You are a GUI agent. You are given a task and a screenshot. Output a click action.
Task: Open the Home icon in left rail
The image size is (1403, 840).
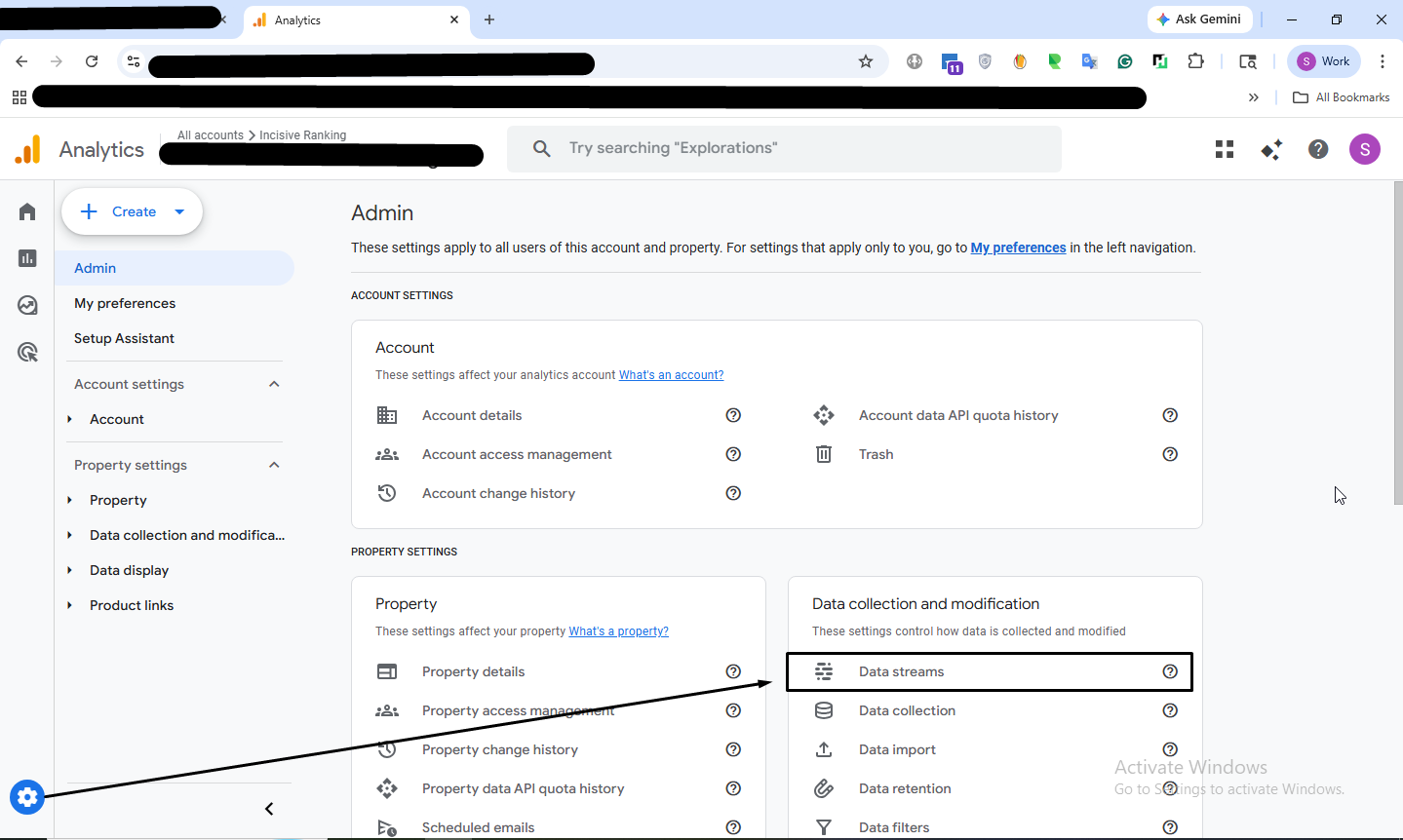(27, 211)
